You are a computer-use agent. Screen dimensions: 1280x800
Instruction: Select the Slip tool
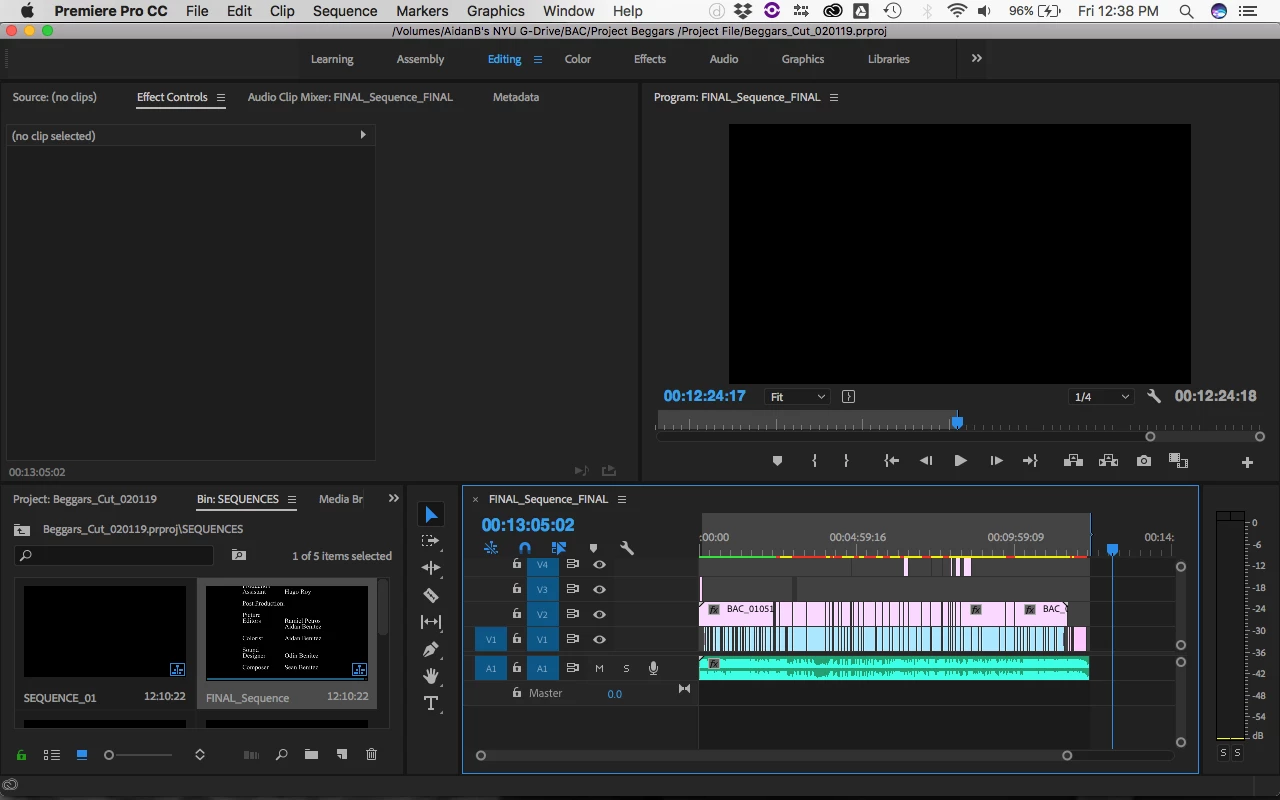(431, 622)
